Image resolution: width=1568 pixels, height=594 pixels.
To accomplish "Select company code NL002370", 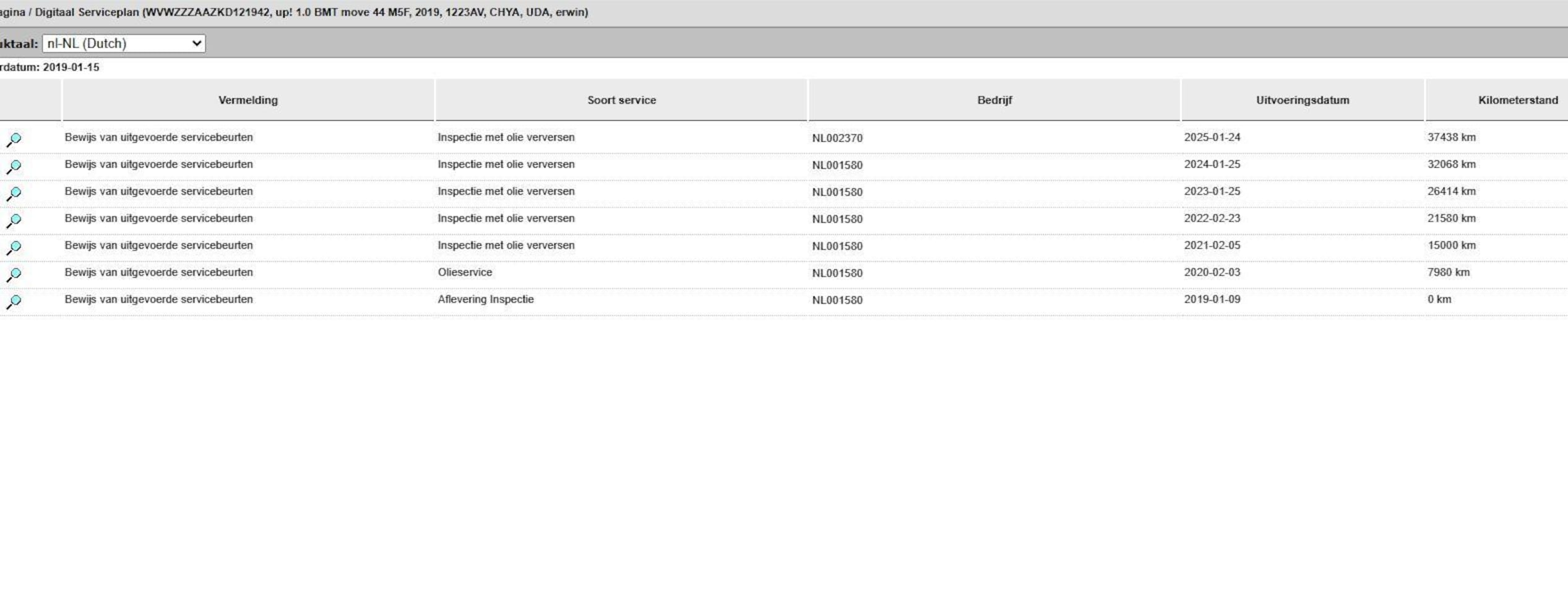I will click(837, 138).
